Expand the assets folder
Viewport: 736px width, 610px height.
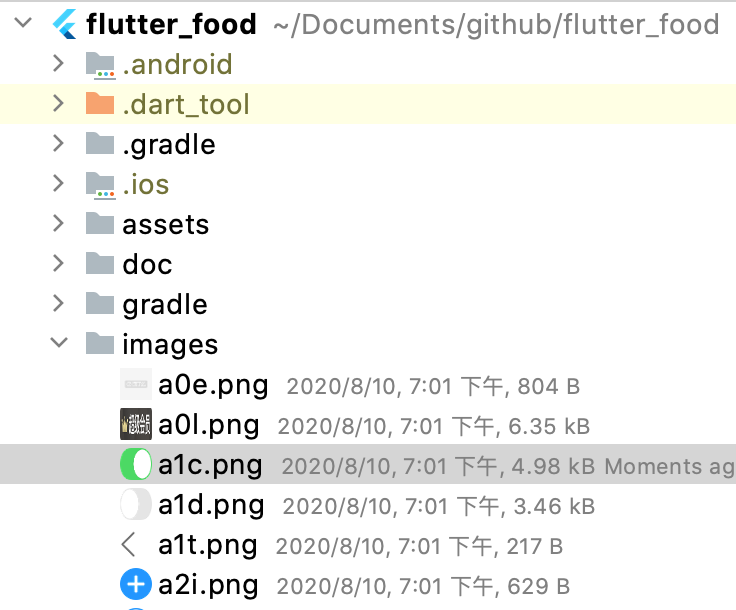[59, 224]
